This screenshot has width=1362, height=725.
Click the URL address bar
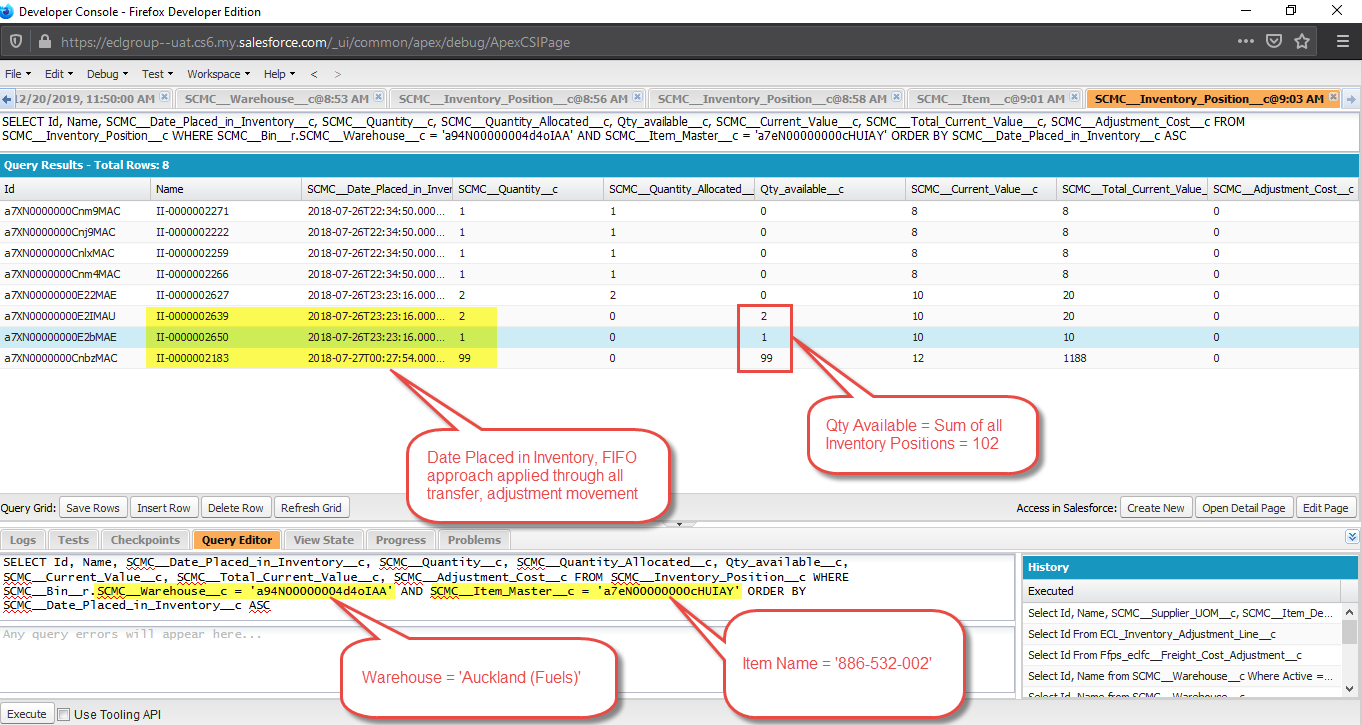(640, 42)
